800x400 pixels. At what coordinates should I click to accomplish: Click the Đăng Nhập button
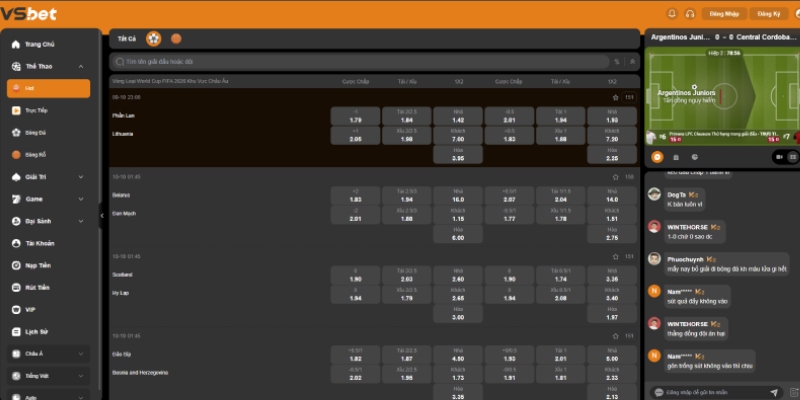723,14
